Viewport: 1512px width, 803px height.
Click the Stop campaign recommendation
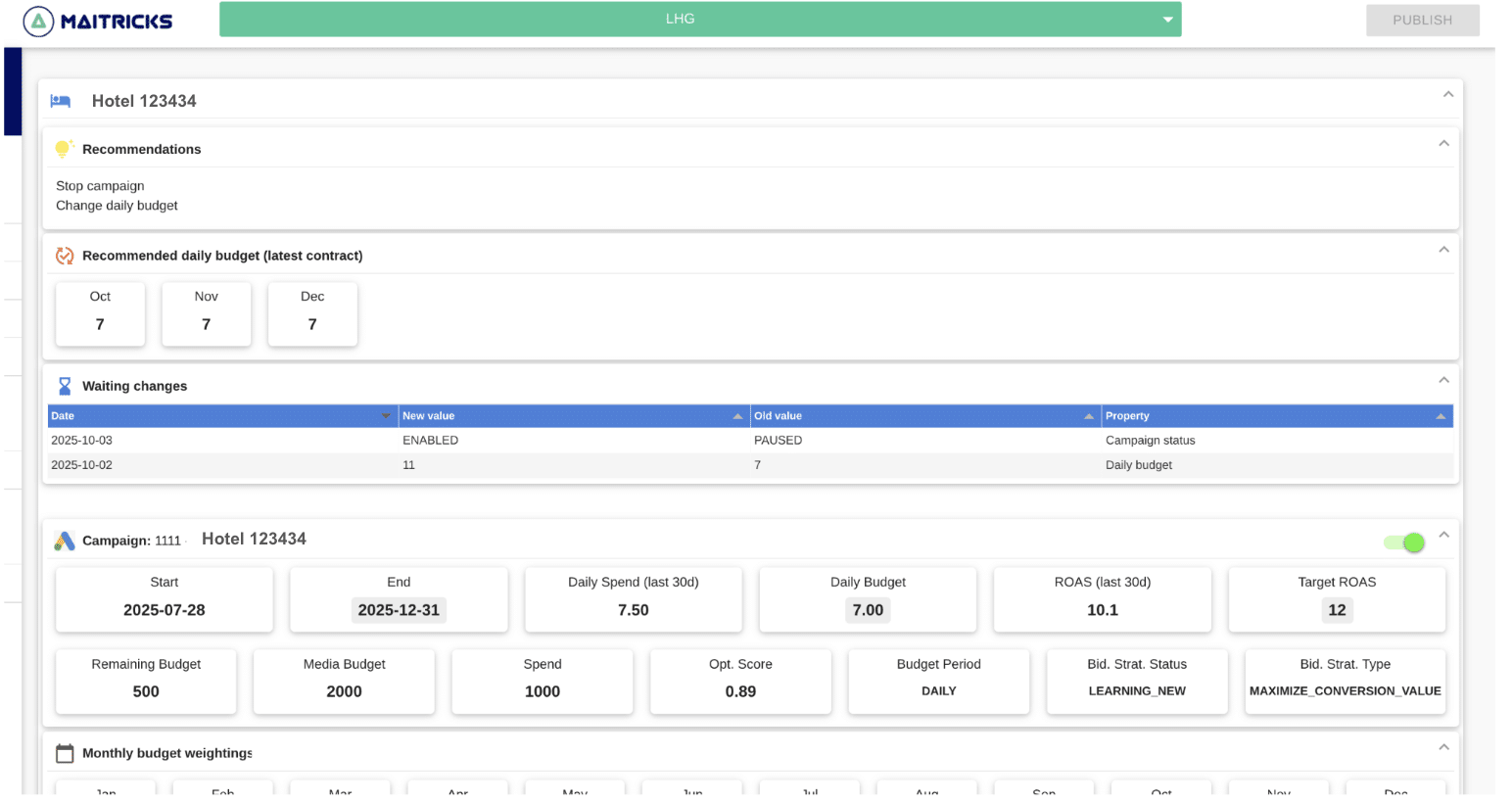100,186
